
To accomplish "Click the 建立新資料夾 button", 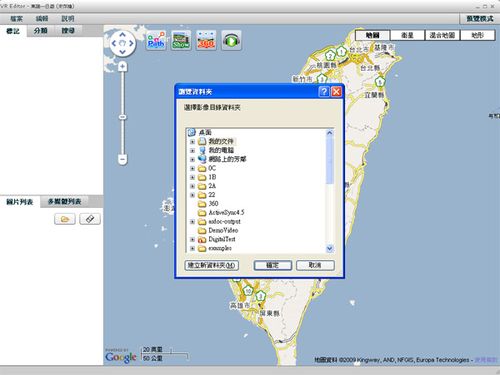I will [212, 265].
